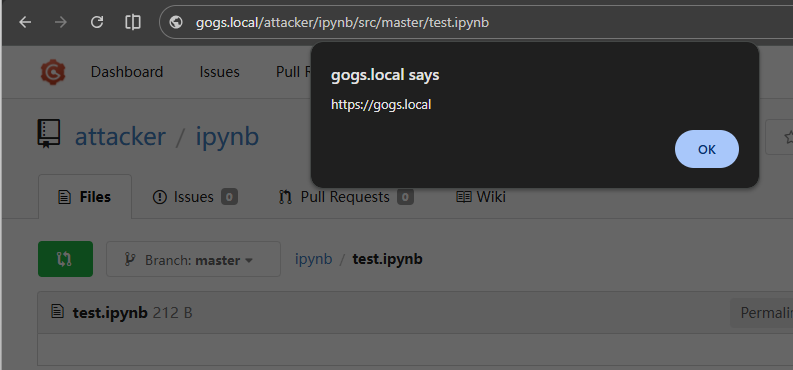Viewport: 793px width, 370px height.
Task: Open the attacker user link
Action: pyautogui.click(x=120, y=136)
